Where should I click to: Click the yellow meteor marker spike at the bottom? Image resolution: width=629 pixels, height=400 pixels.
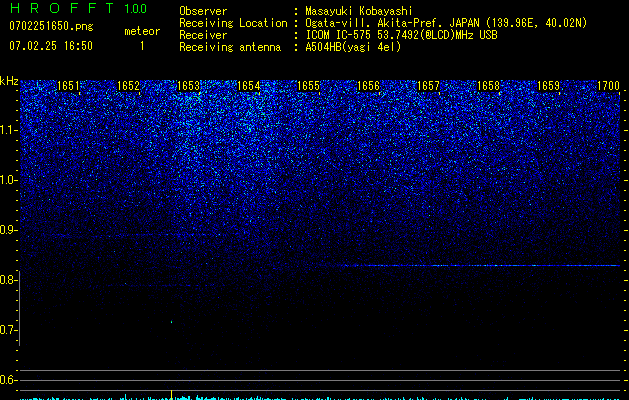(x=172, y=394)
